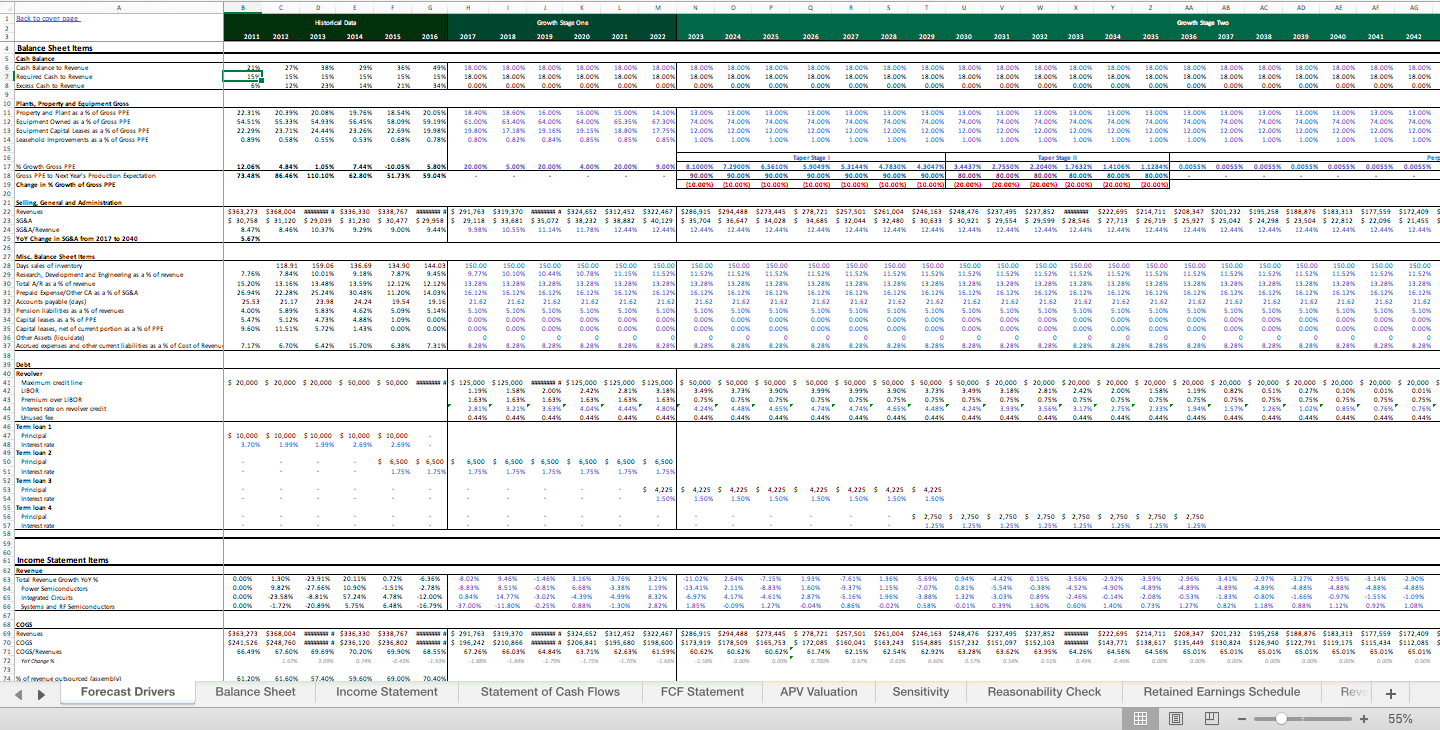Click Income Statement Items heading
1440x730 pixels.
click(62, 560)
